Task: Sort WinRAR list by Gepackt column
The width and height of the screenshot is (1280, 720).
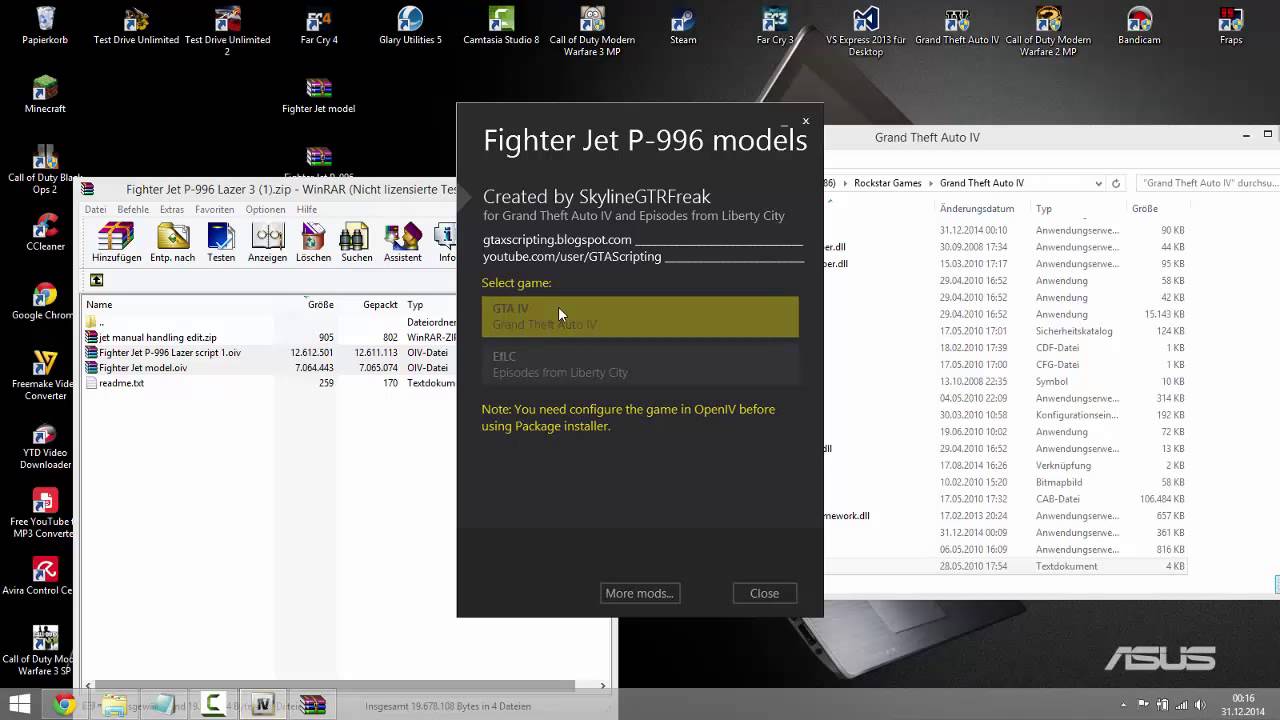Action: (380, 304)
